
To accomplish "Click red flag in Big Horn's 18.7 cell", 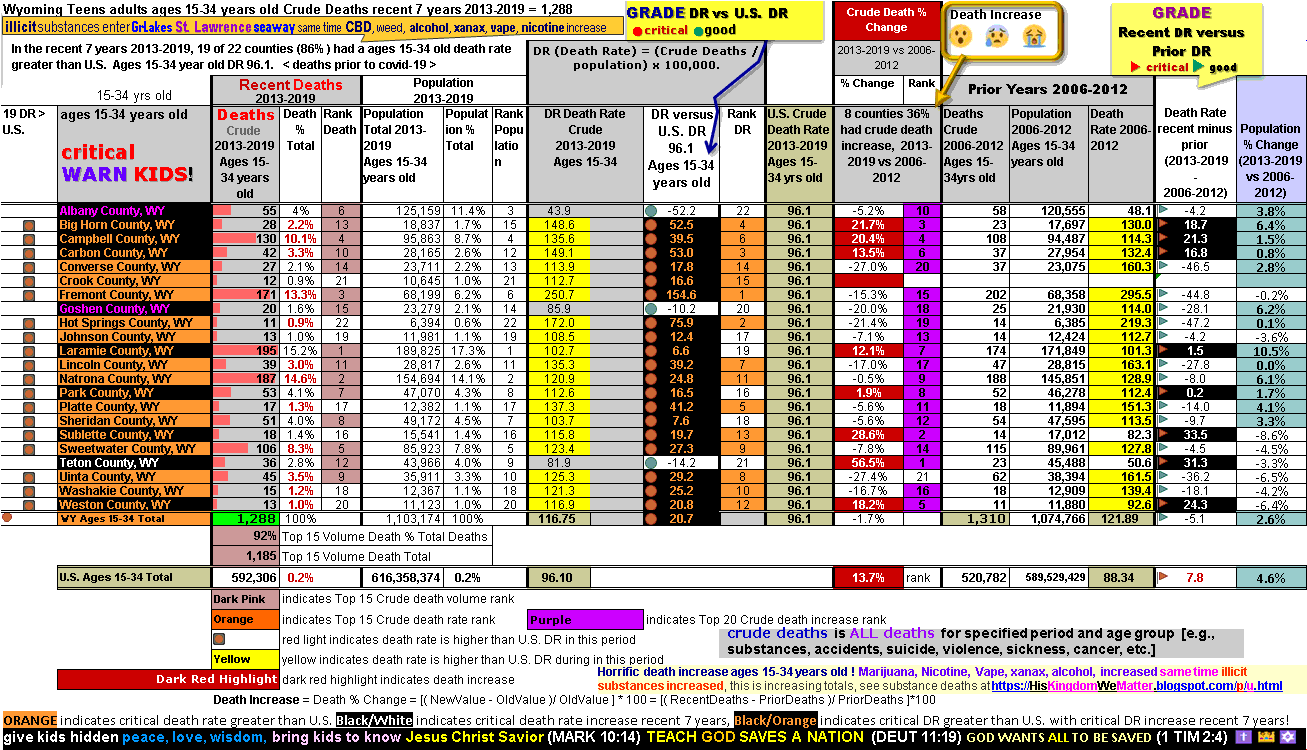I will tap(1163, 225).
